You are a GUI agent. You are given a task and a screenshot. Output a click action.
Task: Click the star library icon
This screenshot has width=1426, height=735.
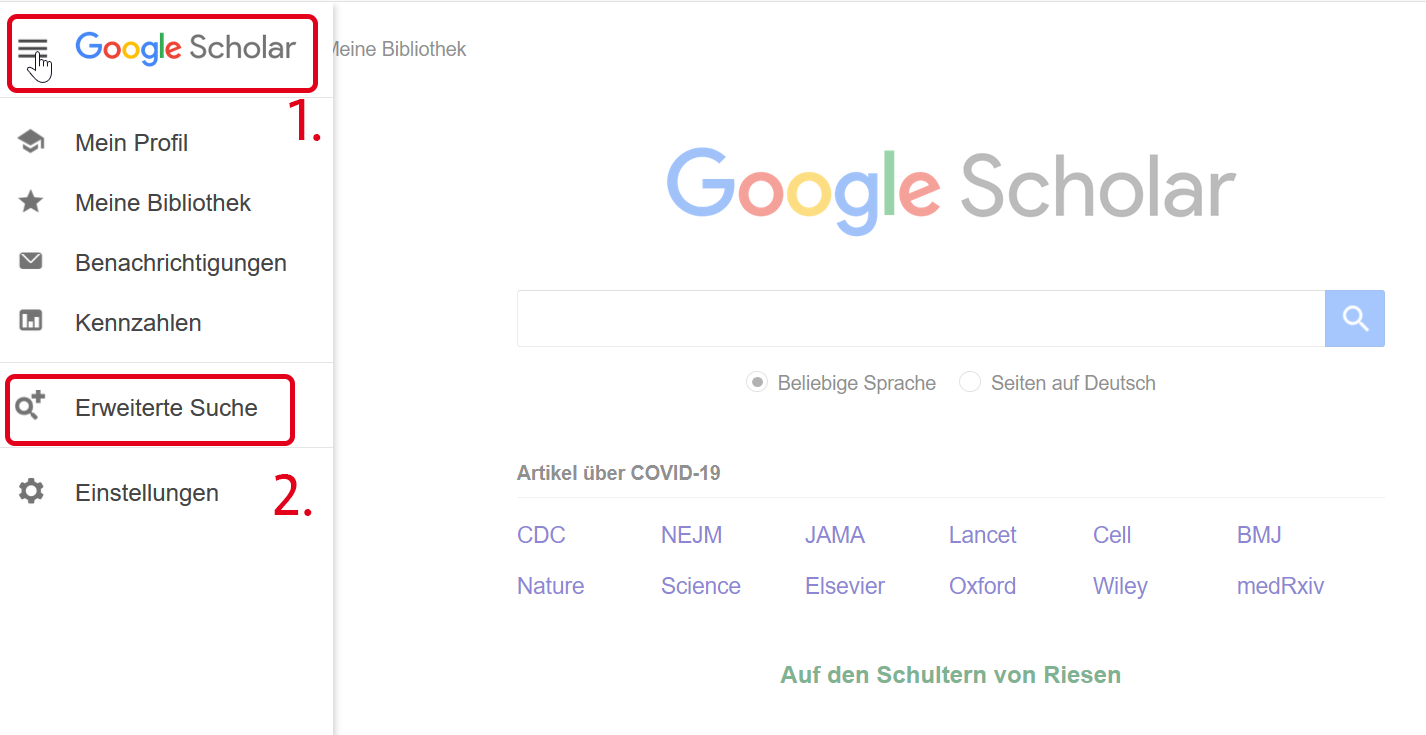(31, 202)
